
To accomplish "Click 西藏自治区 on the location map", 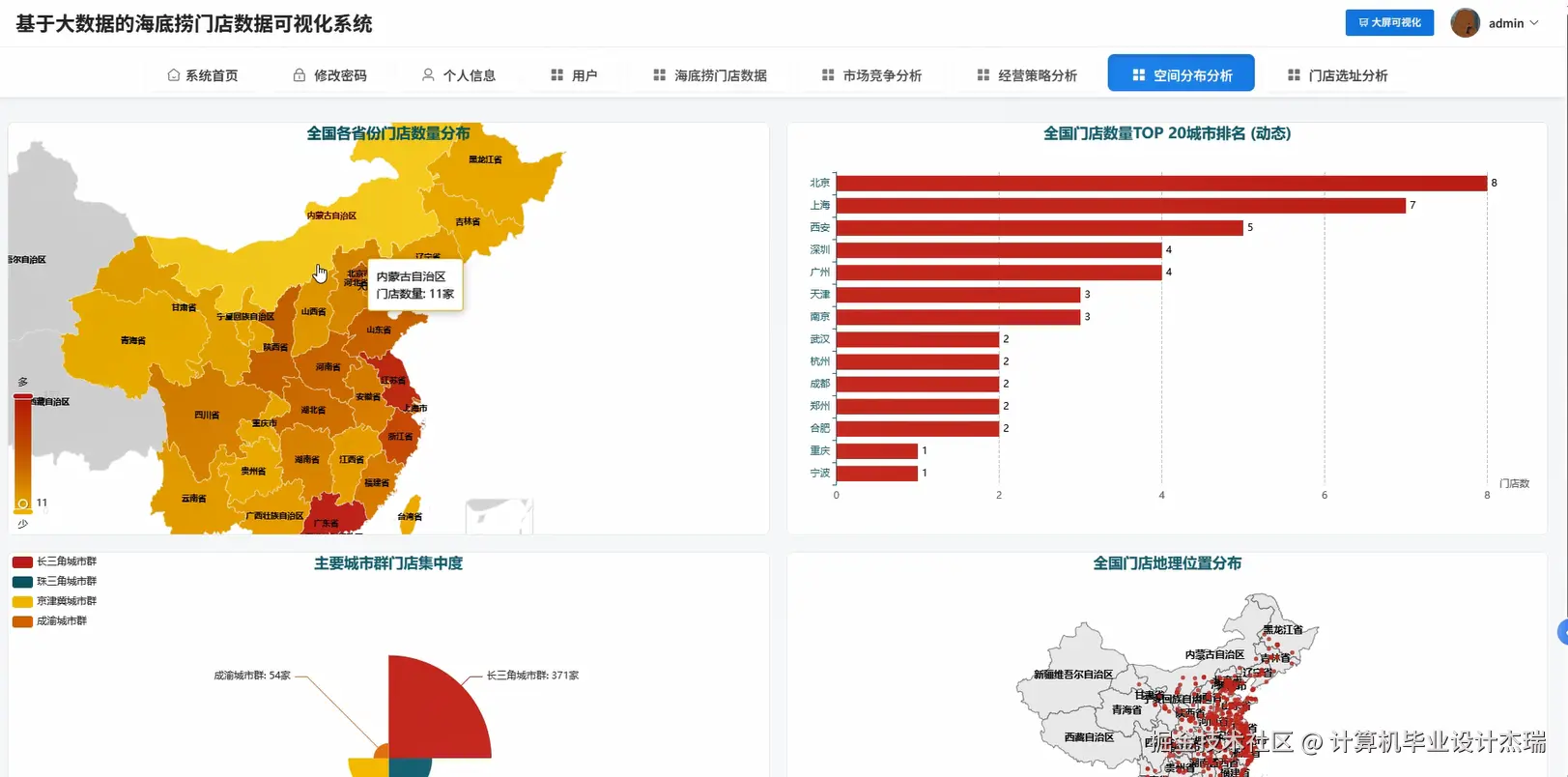I will (1089, 737).
